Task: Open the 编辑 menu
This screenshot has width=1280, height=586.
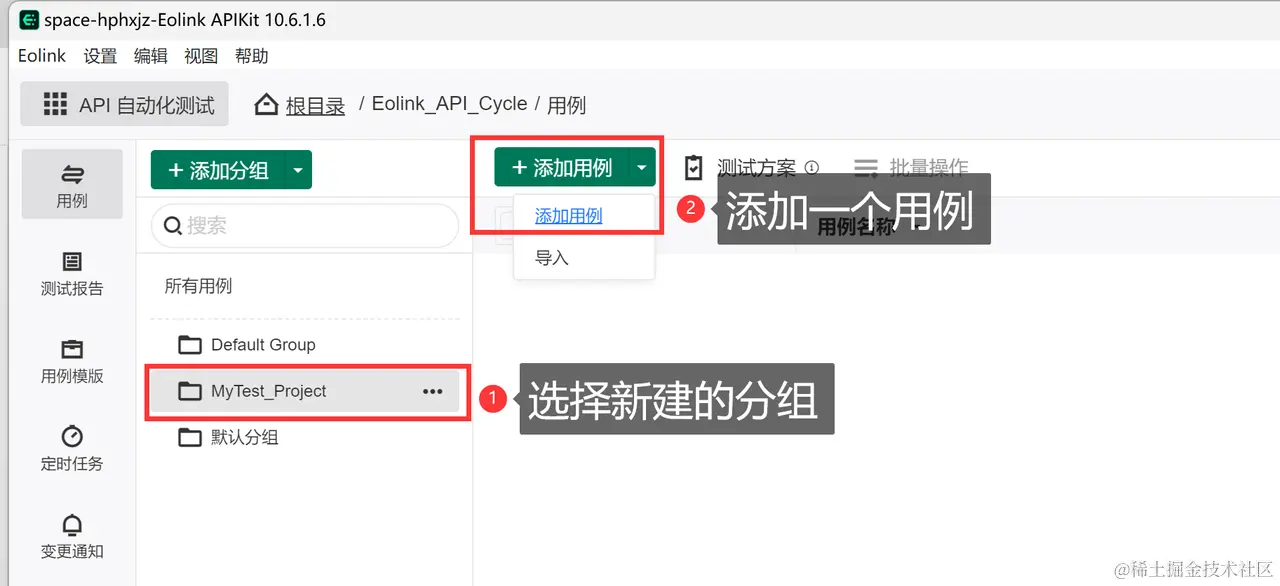Action: 150,56
